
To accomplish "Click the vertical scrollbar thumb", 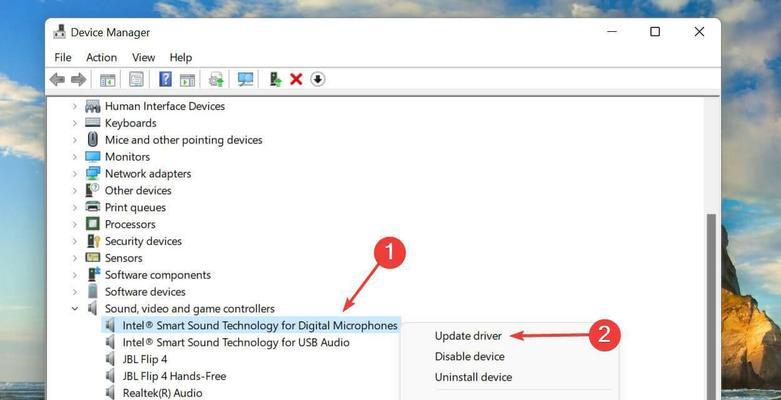I will [711, 306].
